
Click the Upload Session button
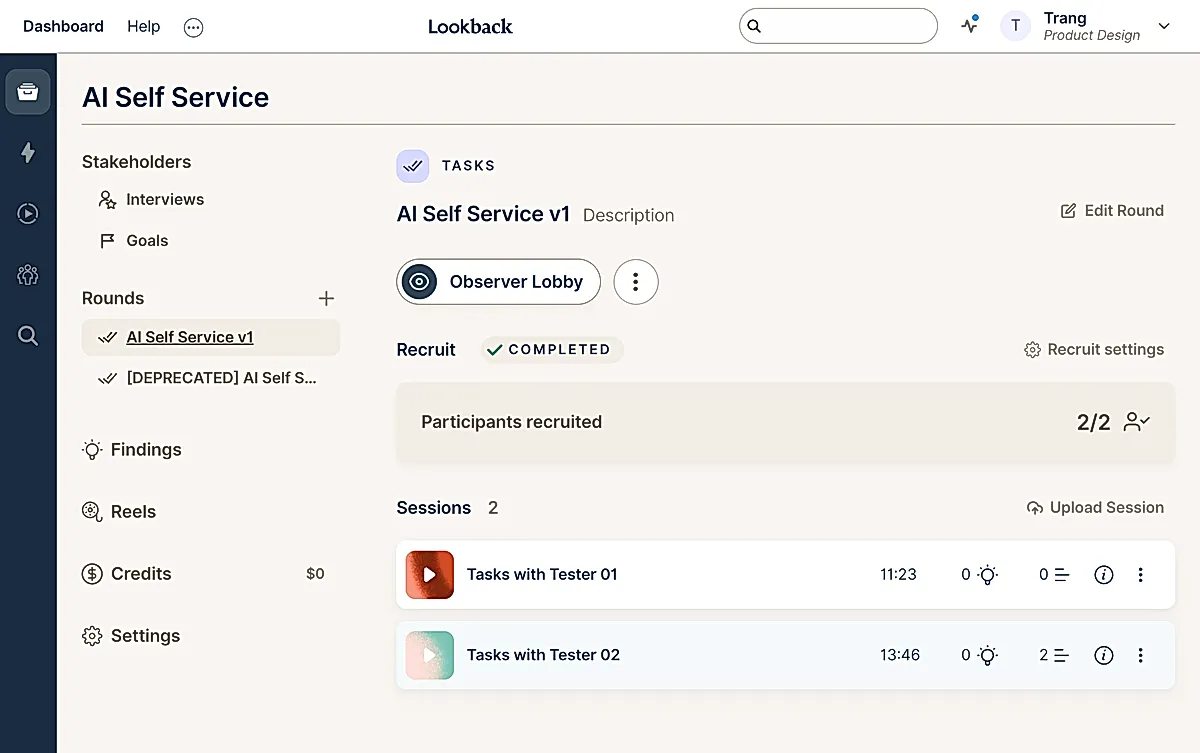point(1096,508)
